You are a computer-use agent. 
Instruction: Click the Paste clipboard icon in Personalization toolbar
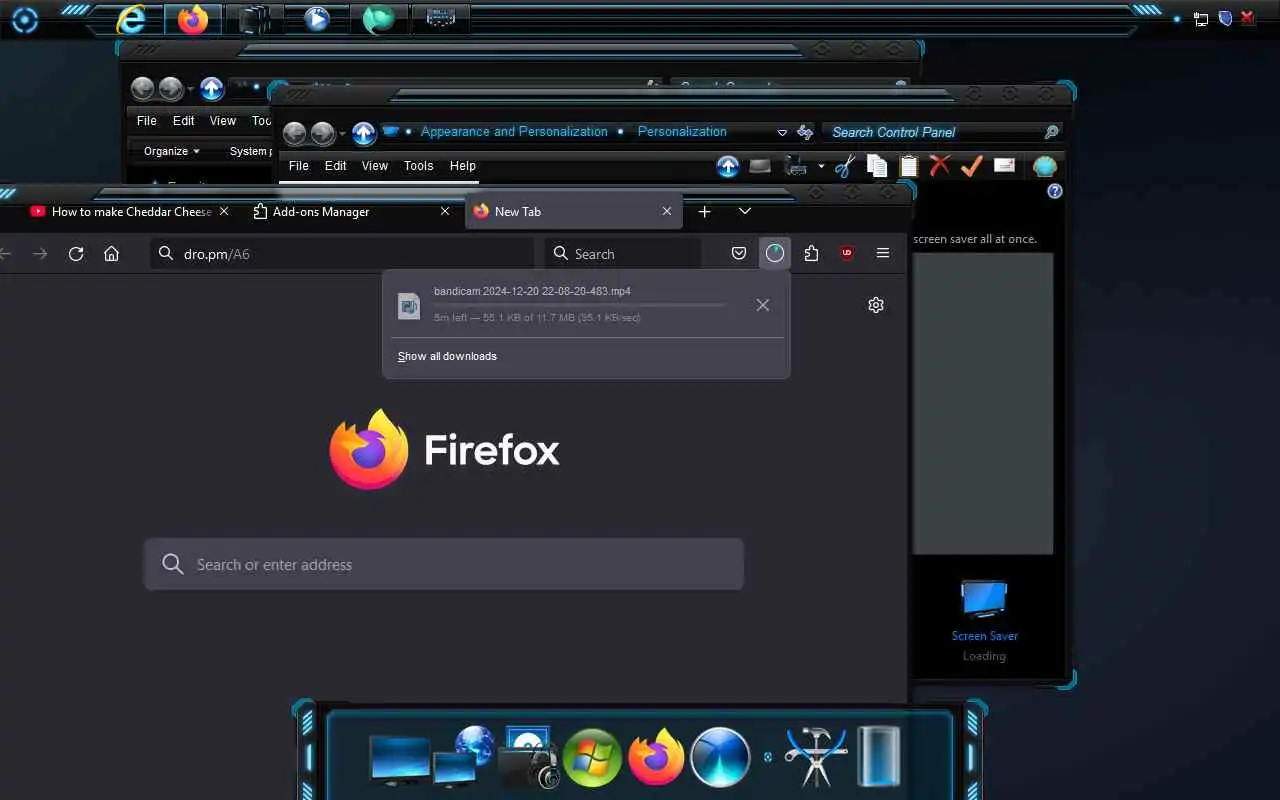908,166
